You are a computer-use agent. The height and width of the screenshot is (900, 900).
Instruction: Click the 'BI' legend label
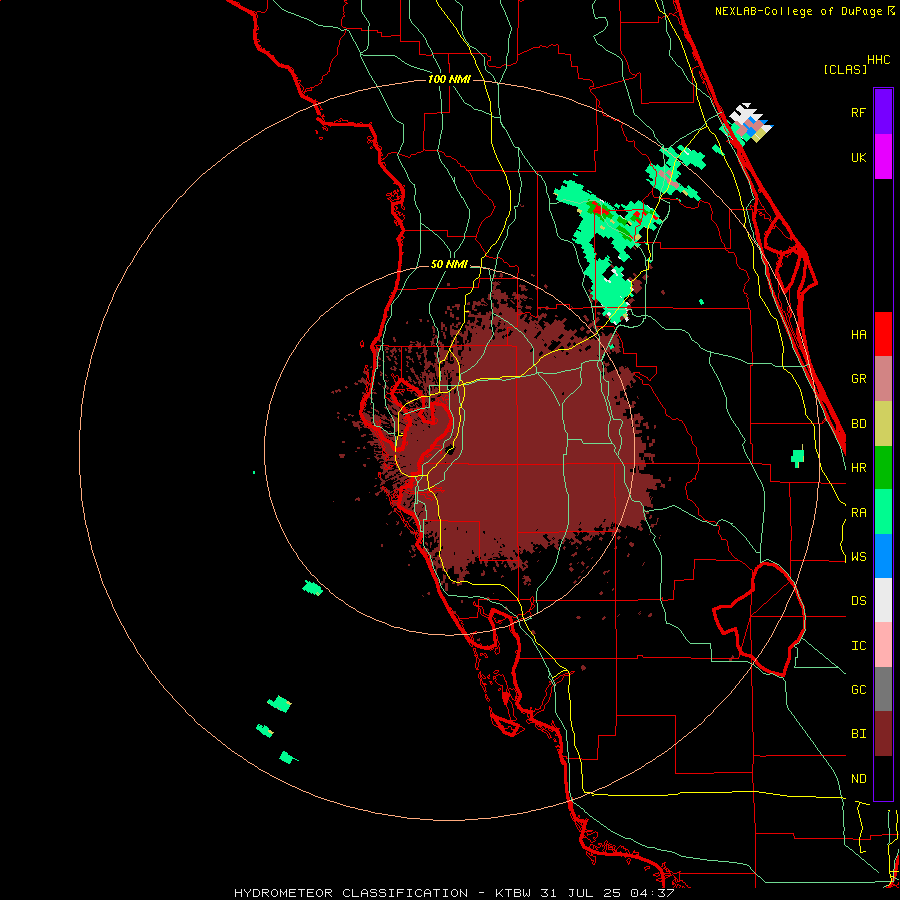(x=858, y=734)
